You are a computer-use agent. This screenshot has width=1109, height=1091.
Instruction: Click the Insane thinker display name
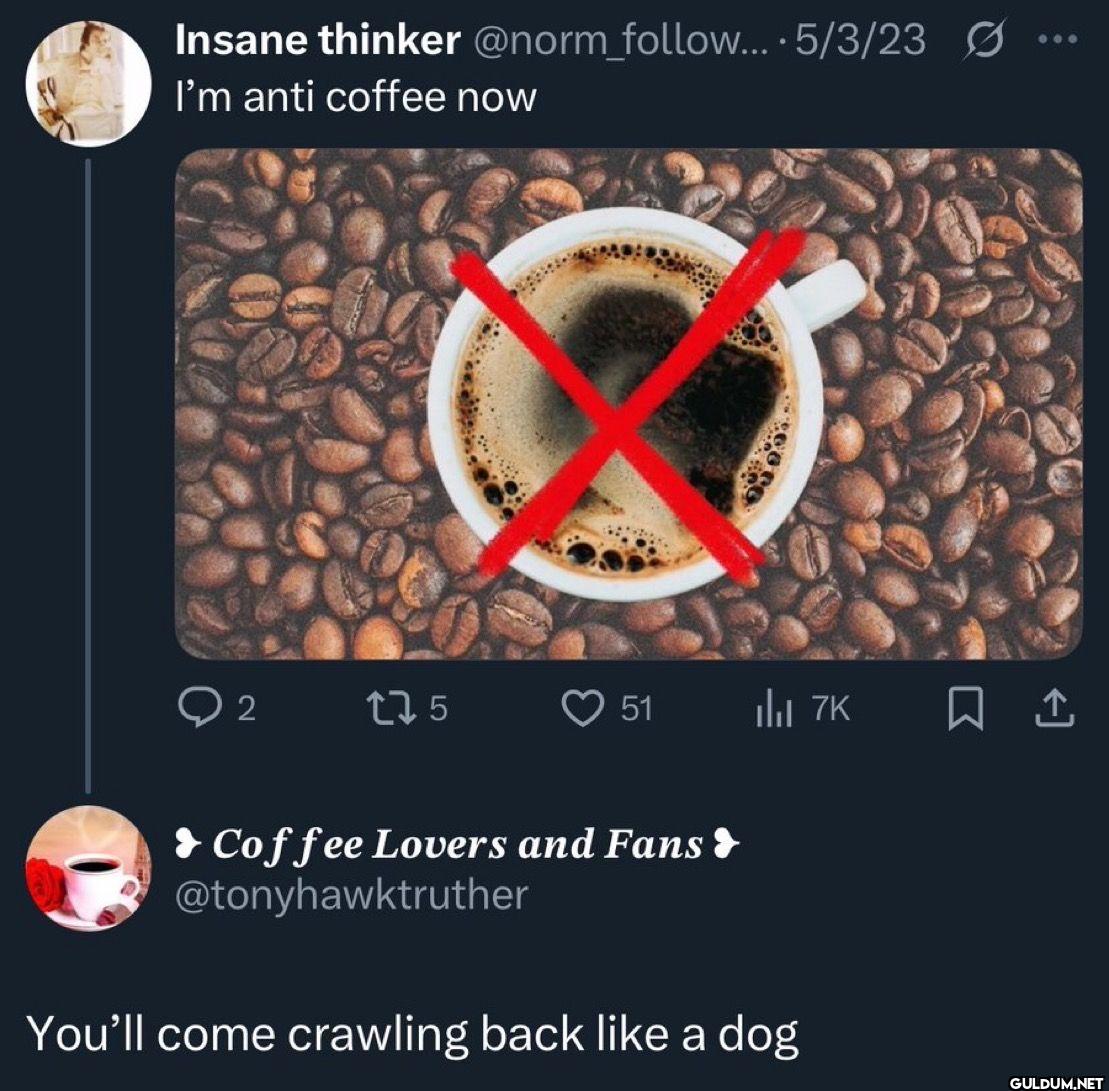(x=317, y=42)
